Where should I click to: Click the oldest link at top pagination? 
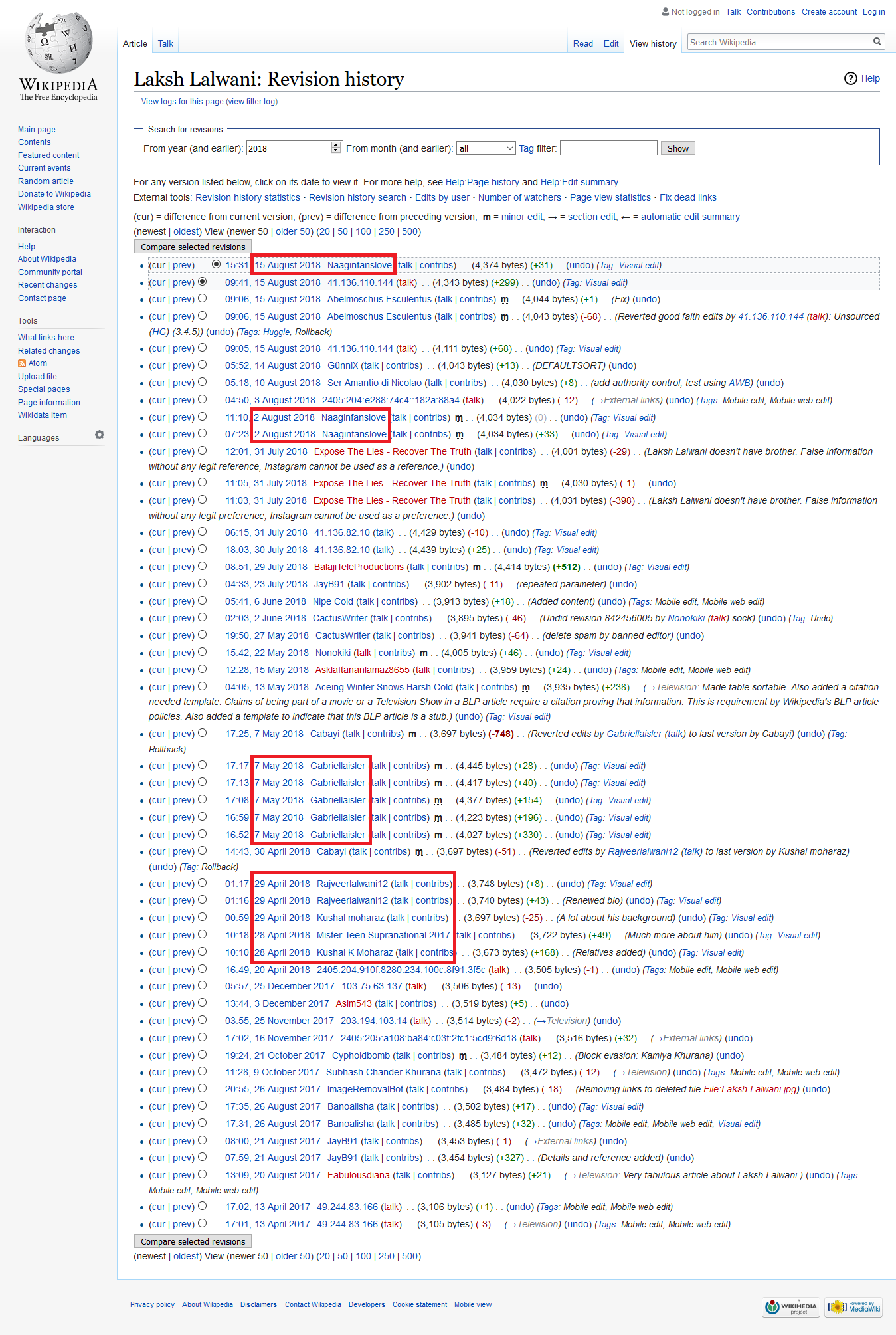[187, 231]
